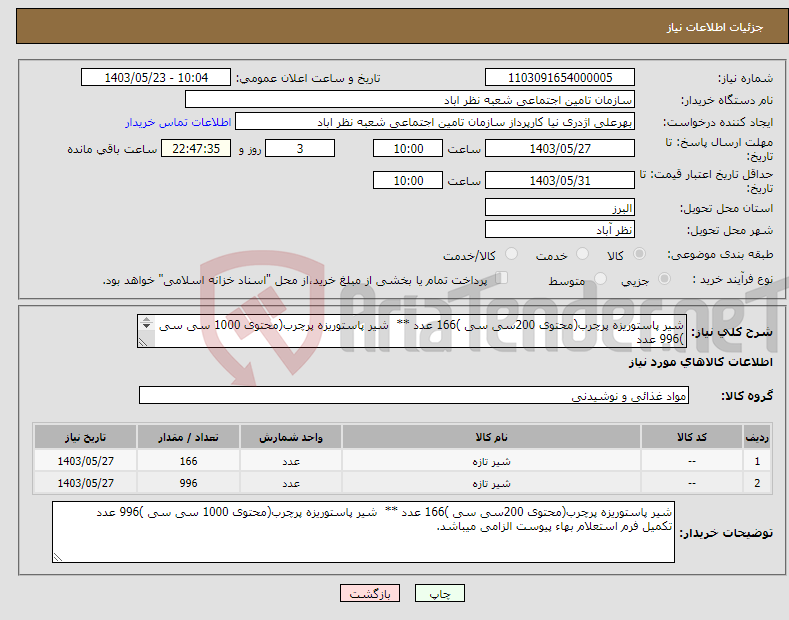Click the resize handle of buyer notes box
789x620 pixels.
pyautogui.click(x=58, y=557)
